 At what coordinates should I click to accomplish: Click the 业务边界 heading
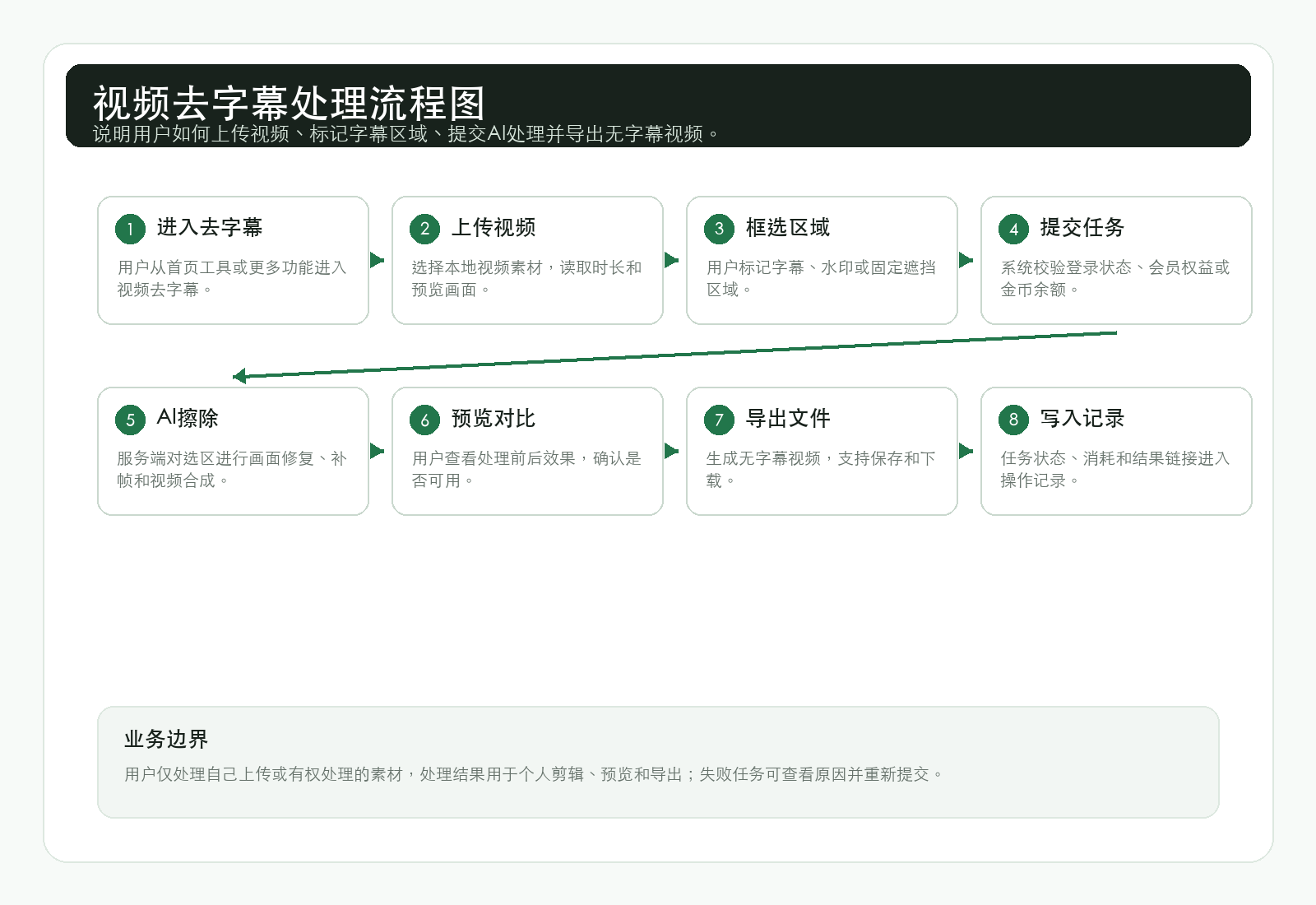(x=166, y=739)
